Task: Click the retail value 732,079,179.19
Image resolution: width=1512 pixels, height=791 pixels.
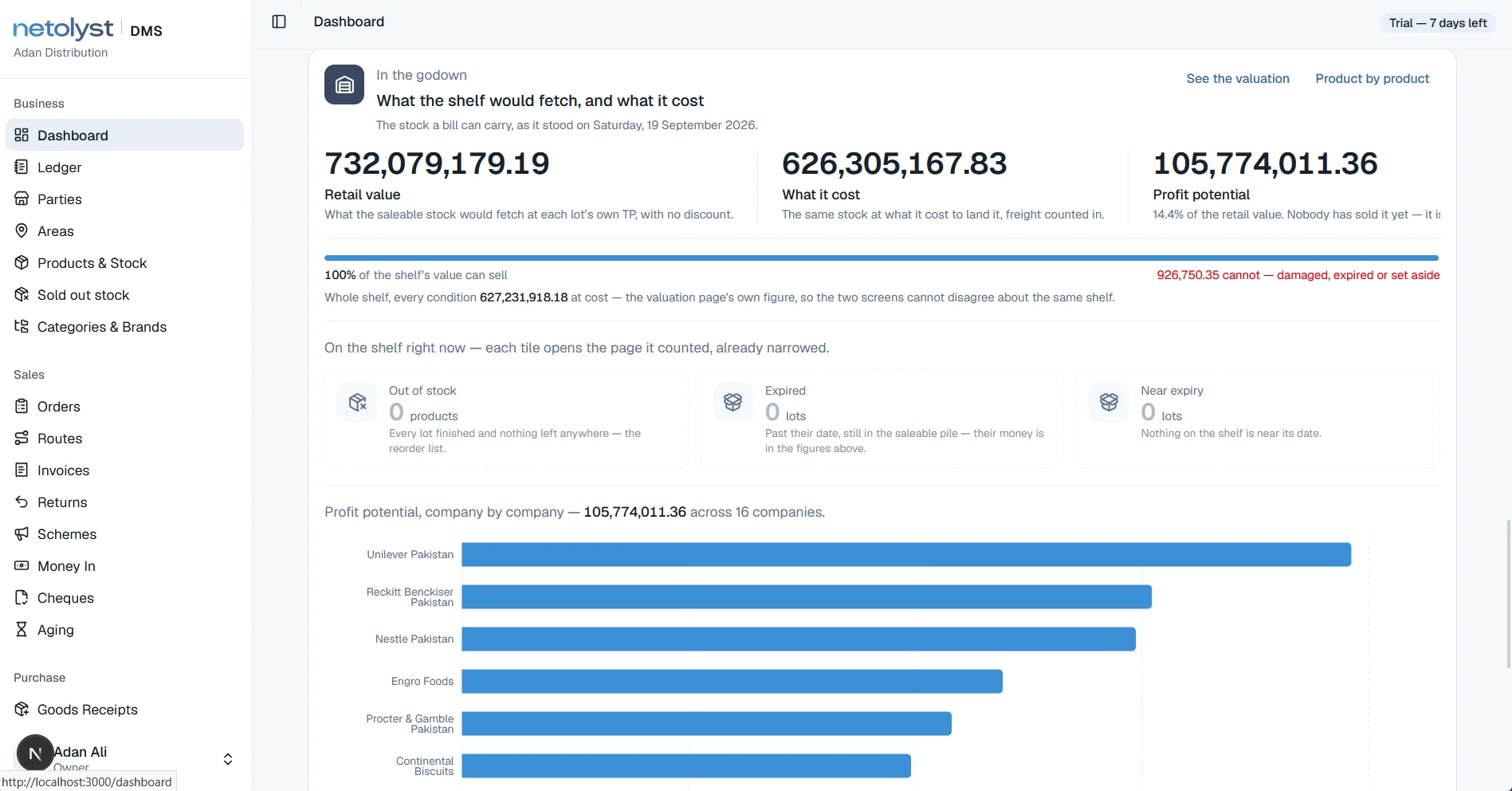Action: (x=437, y=163)
